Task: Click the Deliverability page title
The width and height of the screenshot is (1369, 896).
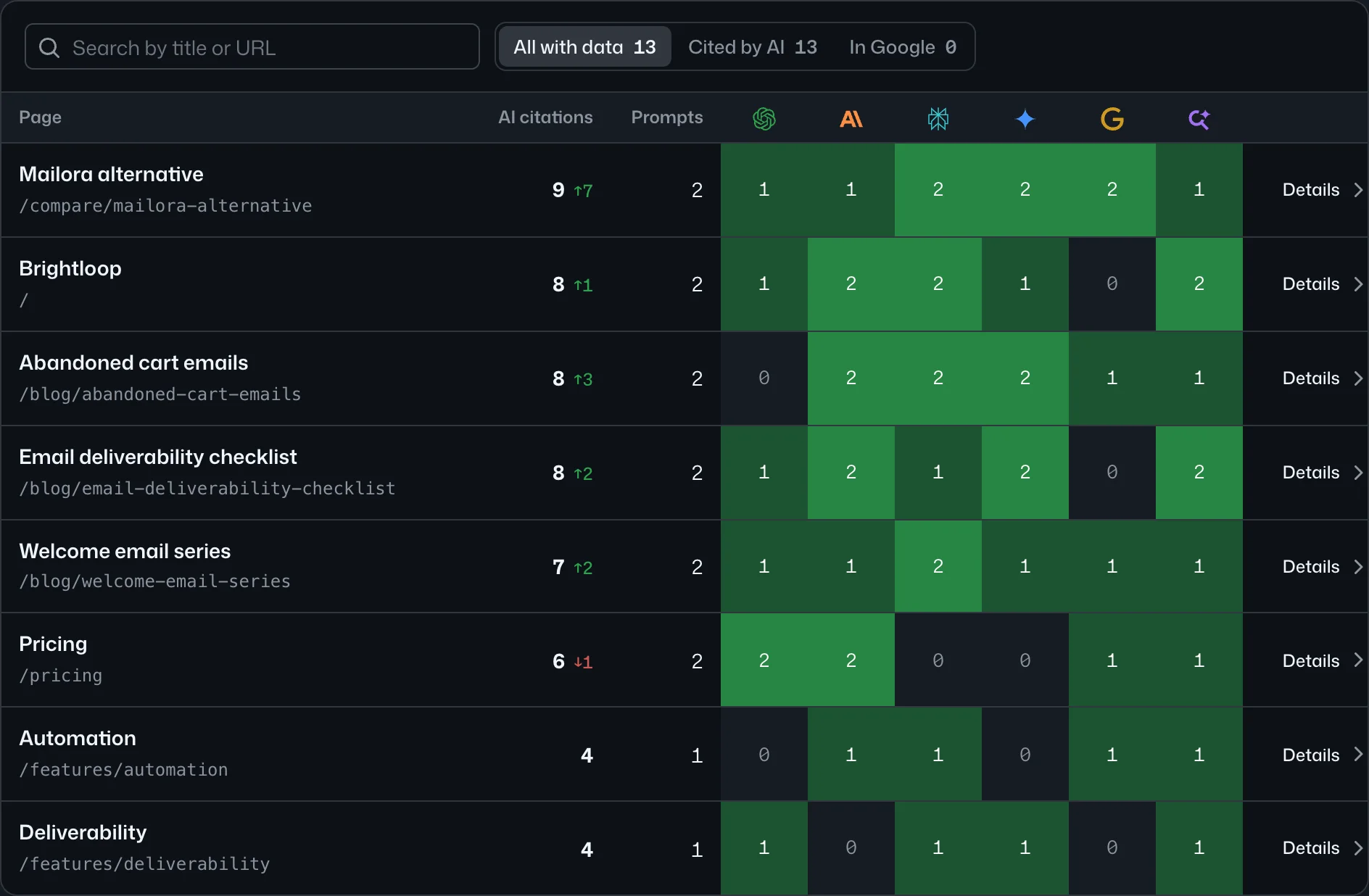Action: [83, 832]
